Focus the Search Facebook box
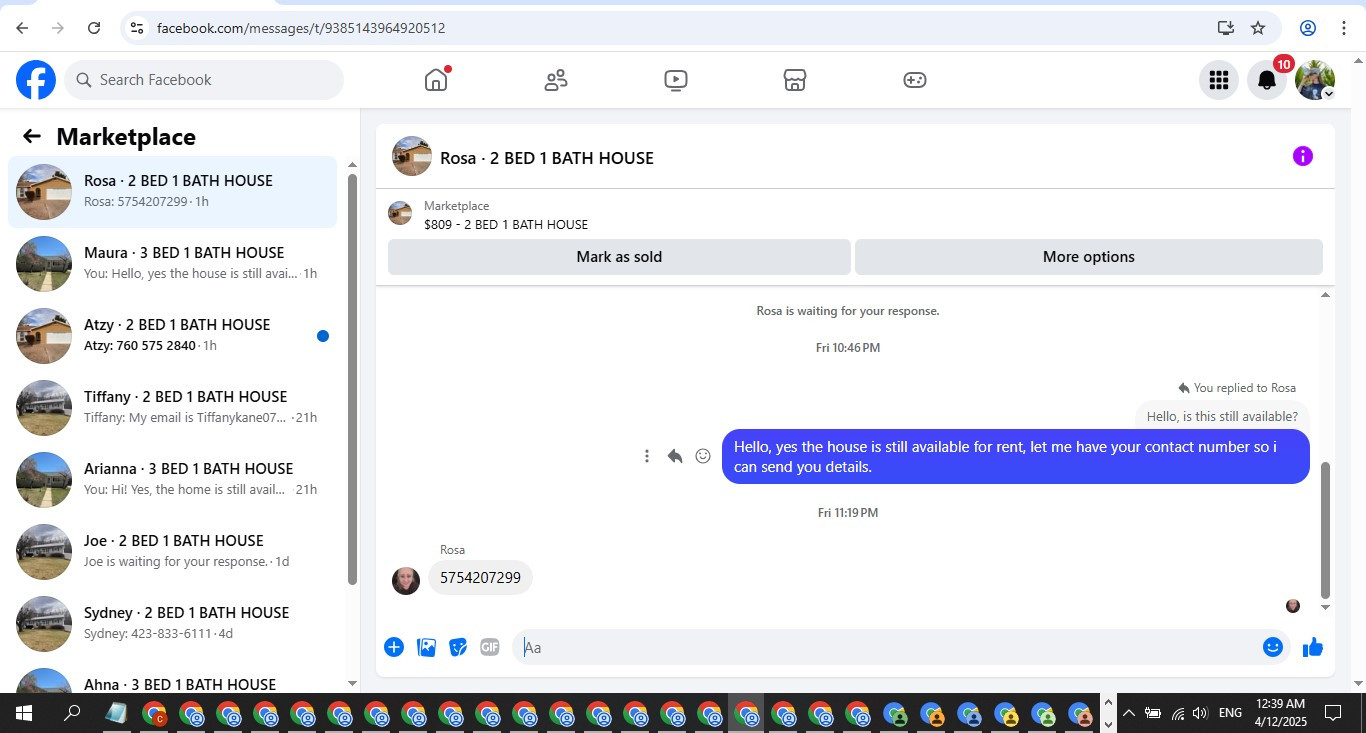The width and height of the screenshot is (1366, 733). (x=204, y=80)
